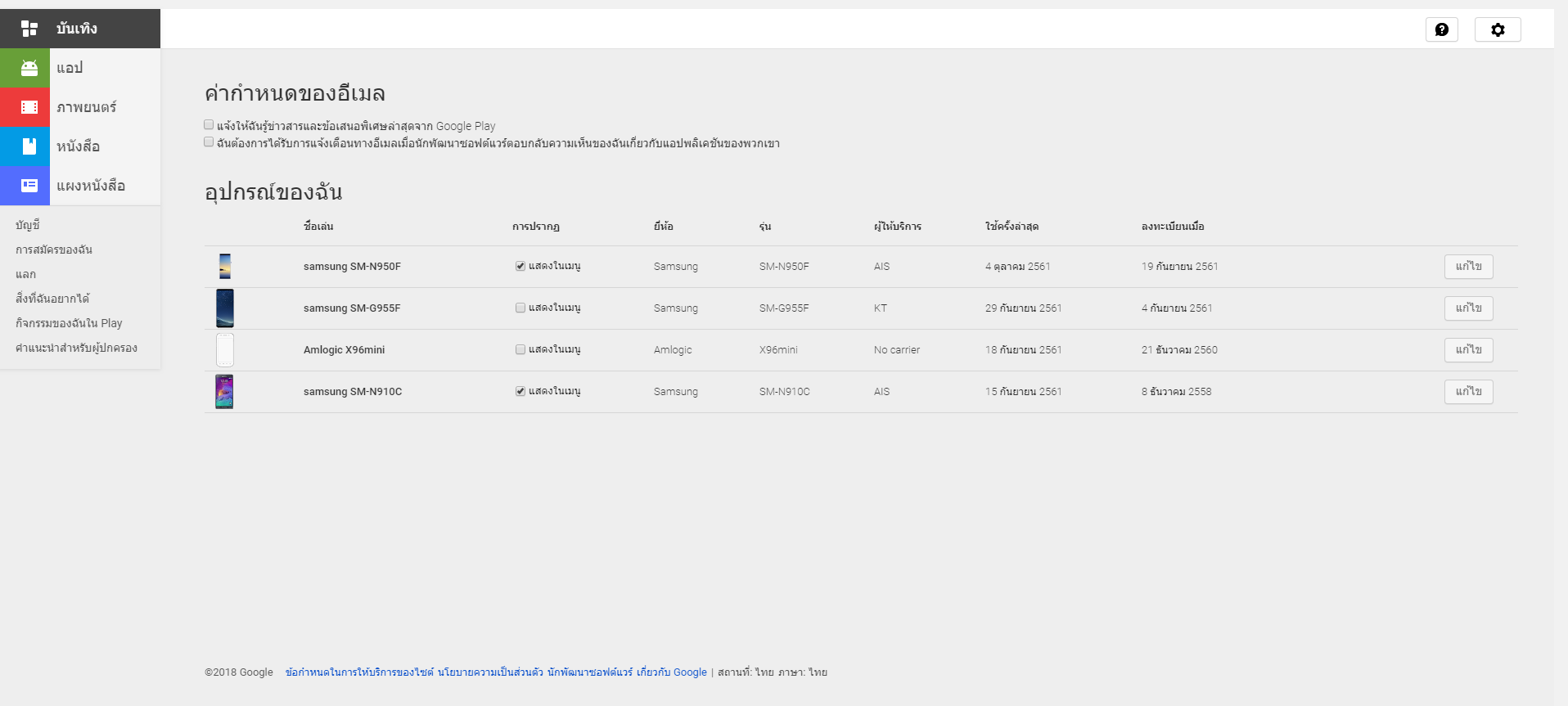Check menu visibility for samsung SM-G955F
This screenshot has height=706, width=1568.
520,308
